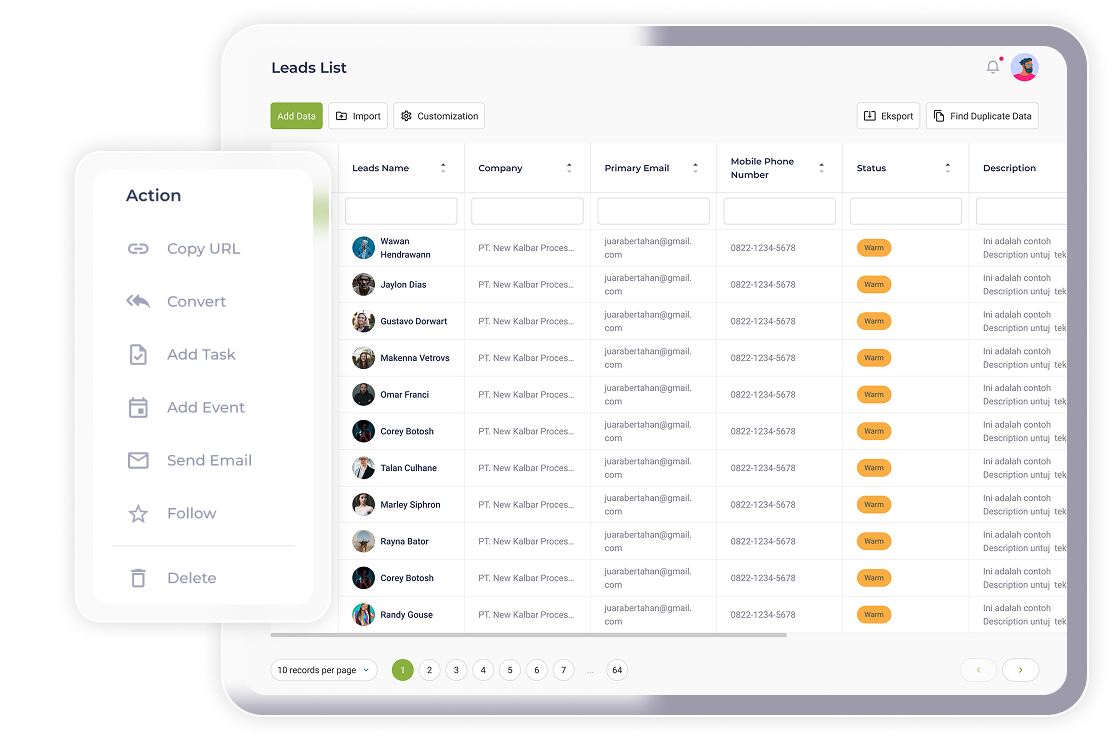Click the horizontal table scrollbar

(x=528, y=635)
